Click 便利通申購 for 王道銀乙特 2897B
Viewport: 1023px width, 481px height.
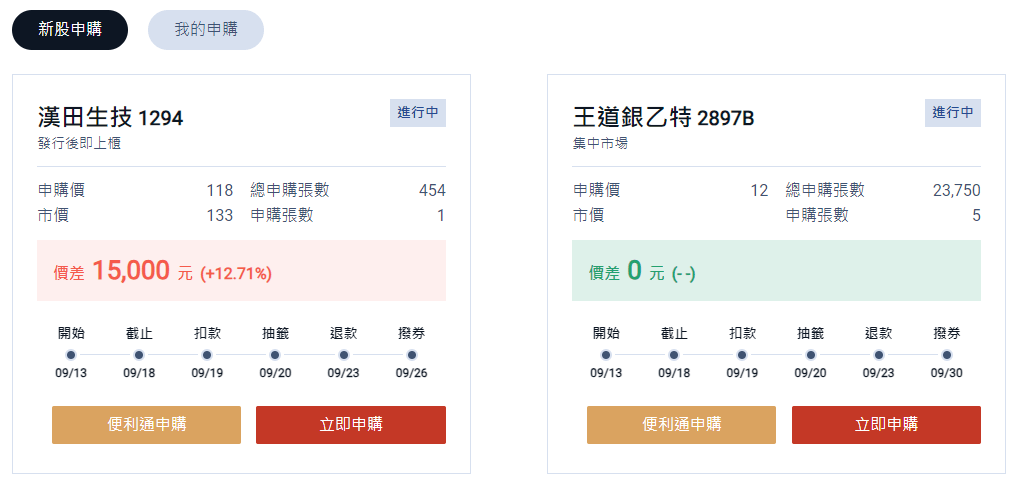pos(681,425)
